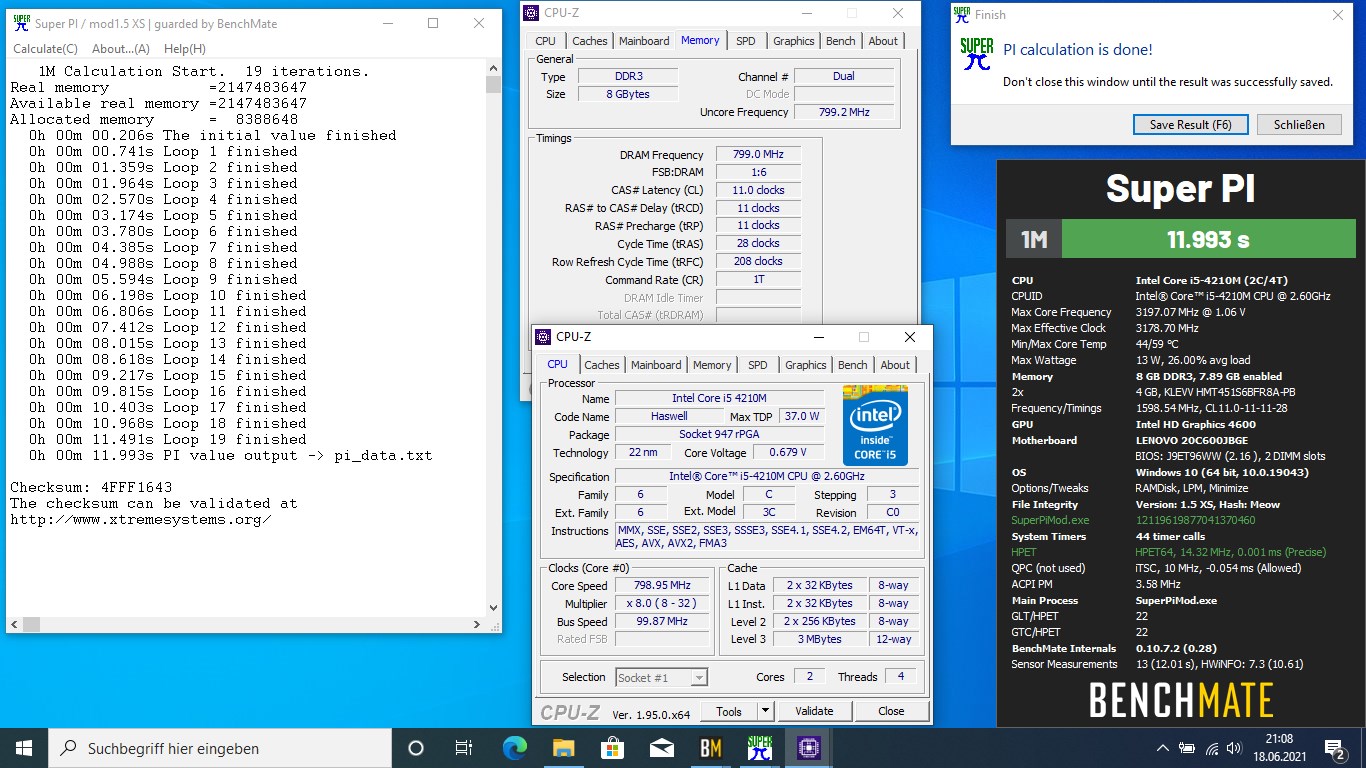Switch to CPU-Z taskbar icon
The height and width of the screenshot is (768, 1366).
pos(808,748)
